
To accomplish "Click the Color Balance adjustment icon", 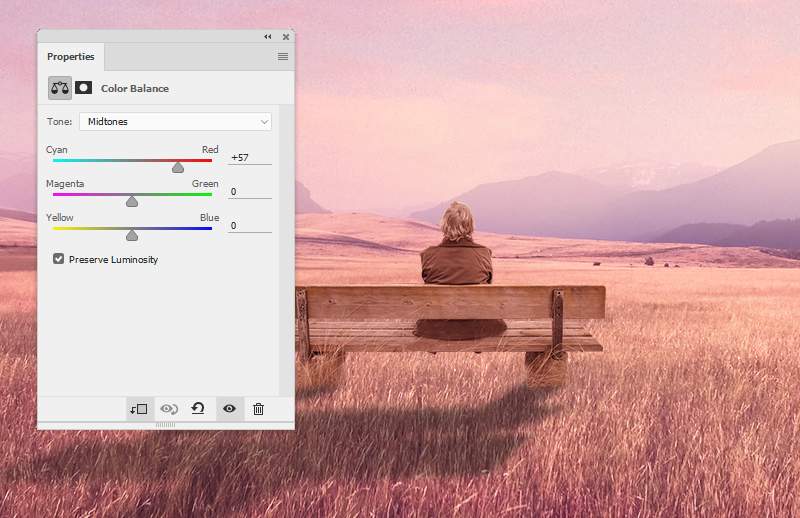I will 60,88.
